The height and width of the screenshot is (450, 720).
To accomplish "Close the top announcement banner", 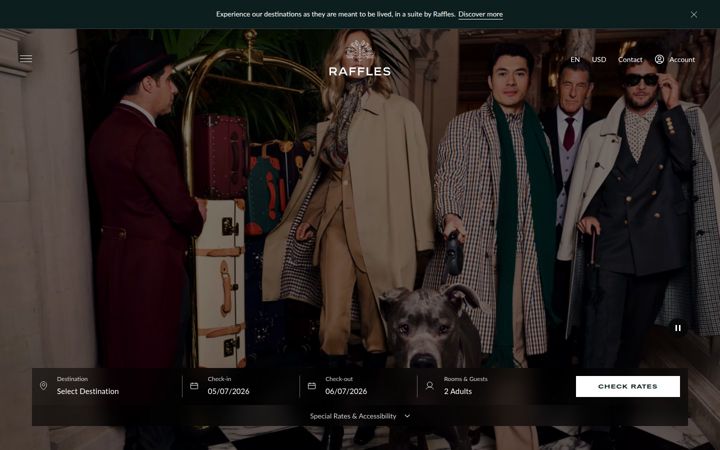I will coord(694,14).
